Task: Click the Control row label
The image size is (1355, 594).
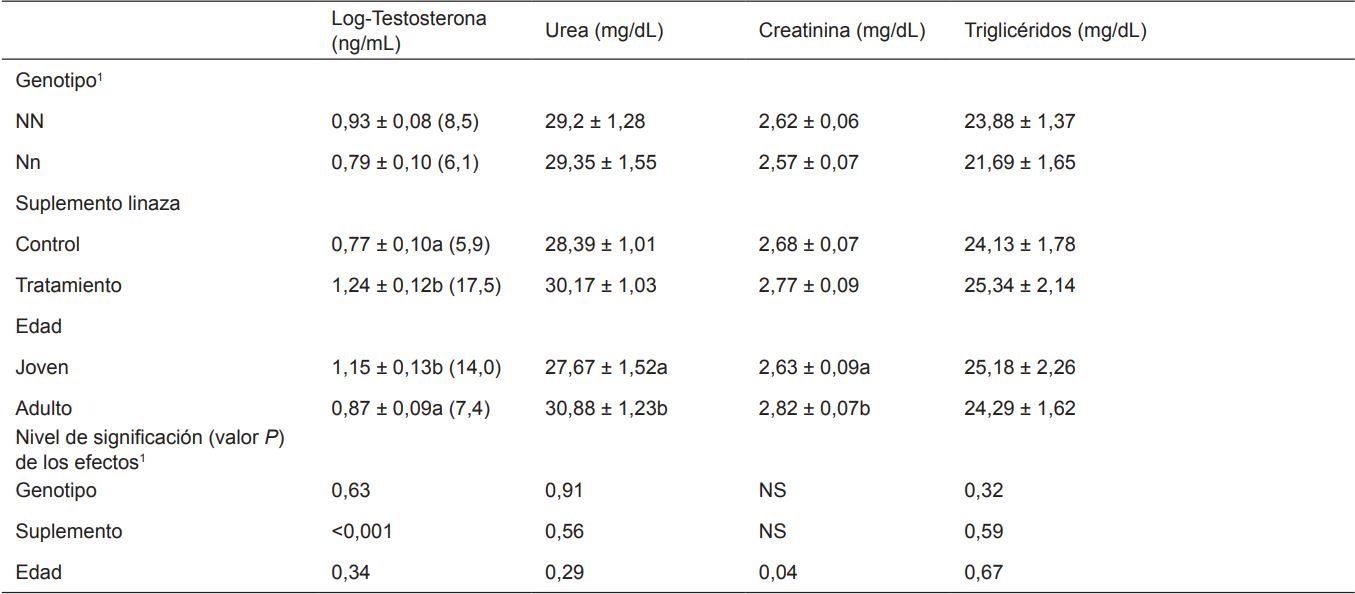Action: pos(47,244)
